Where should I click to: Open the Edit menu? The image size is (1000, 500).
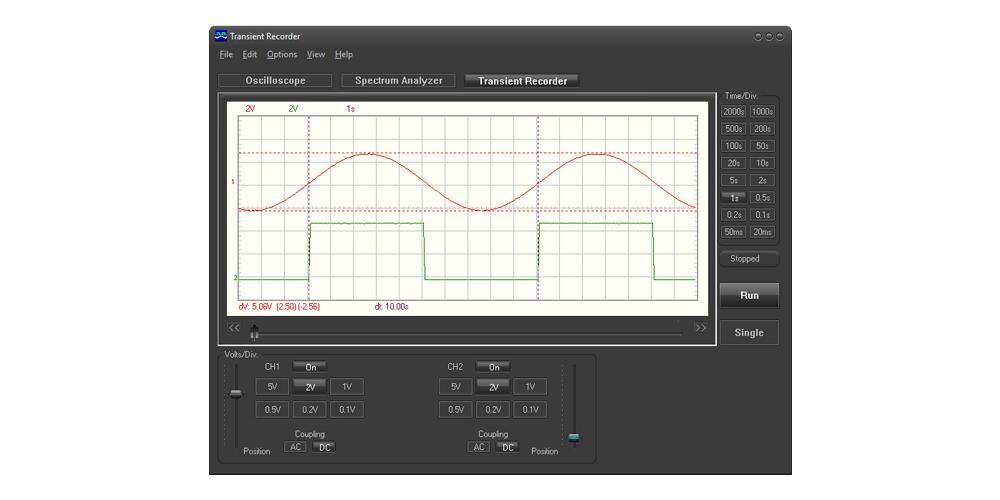(x=249, y=55)
